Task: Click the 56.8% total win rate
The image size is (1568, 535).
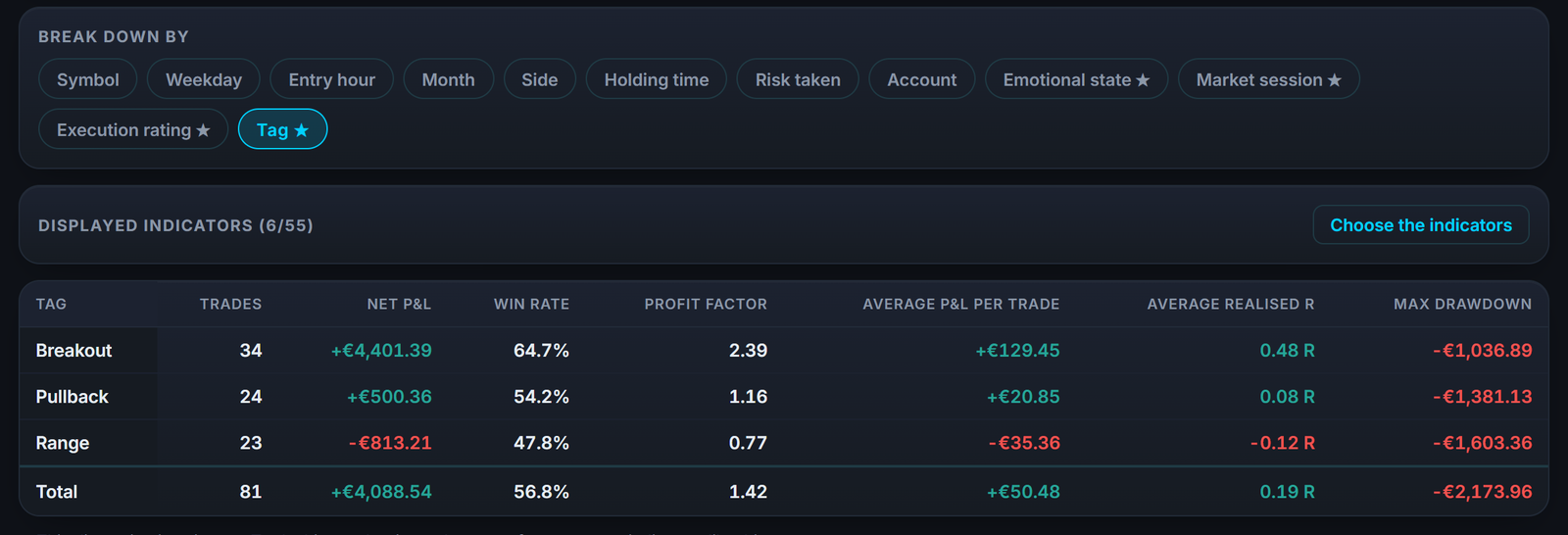Action: click(541, 491)
